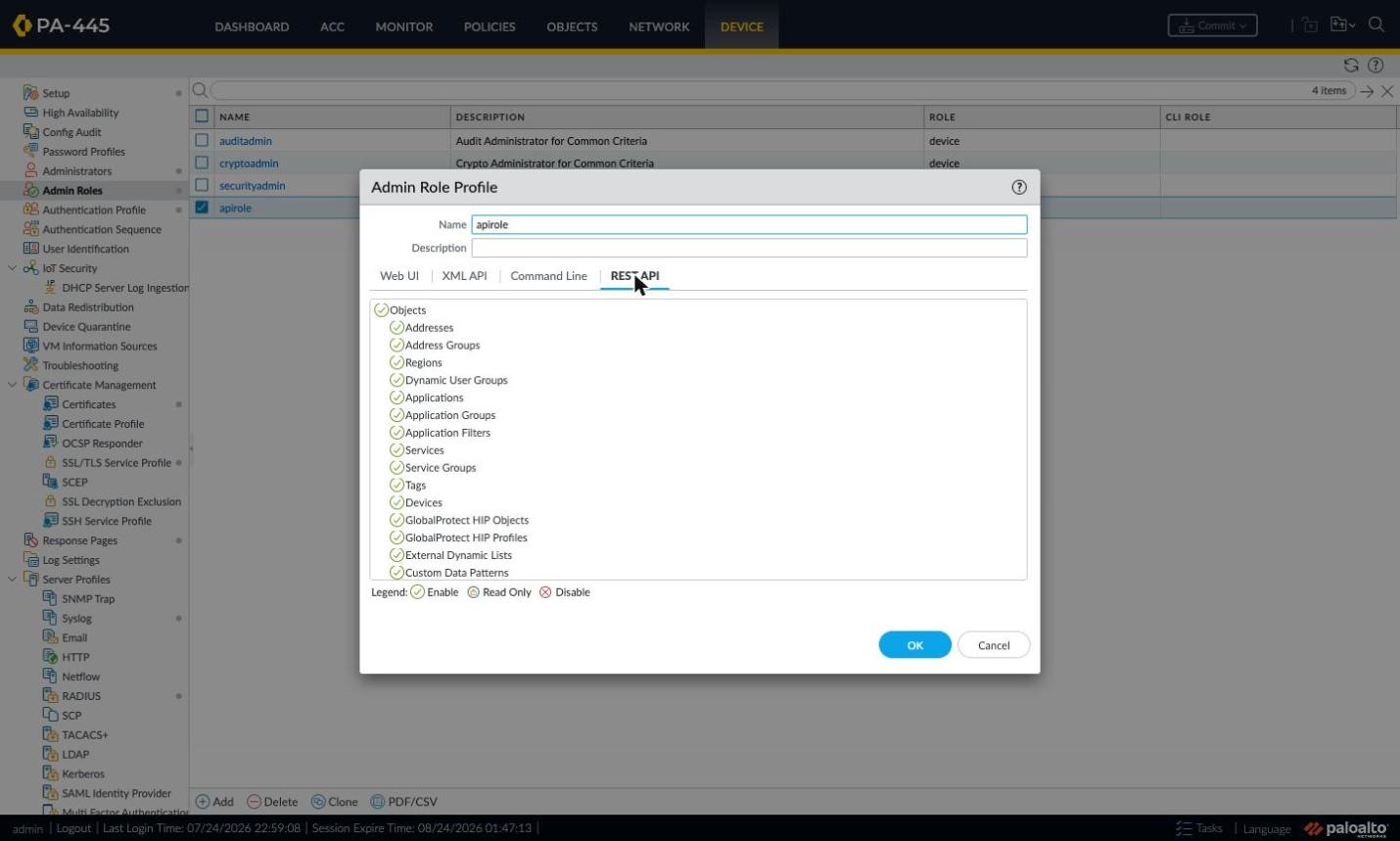Screen dimensions: 1400x841
Task: Open the Troubleshooting icon
Action: click(31, 365)
